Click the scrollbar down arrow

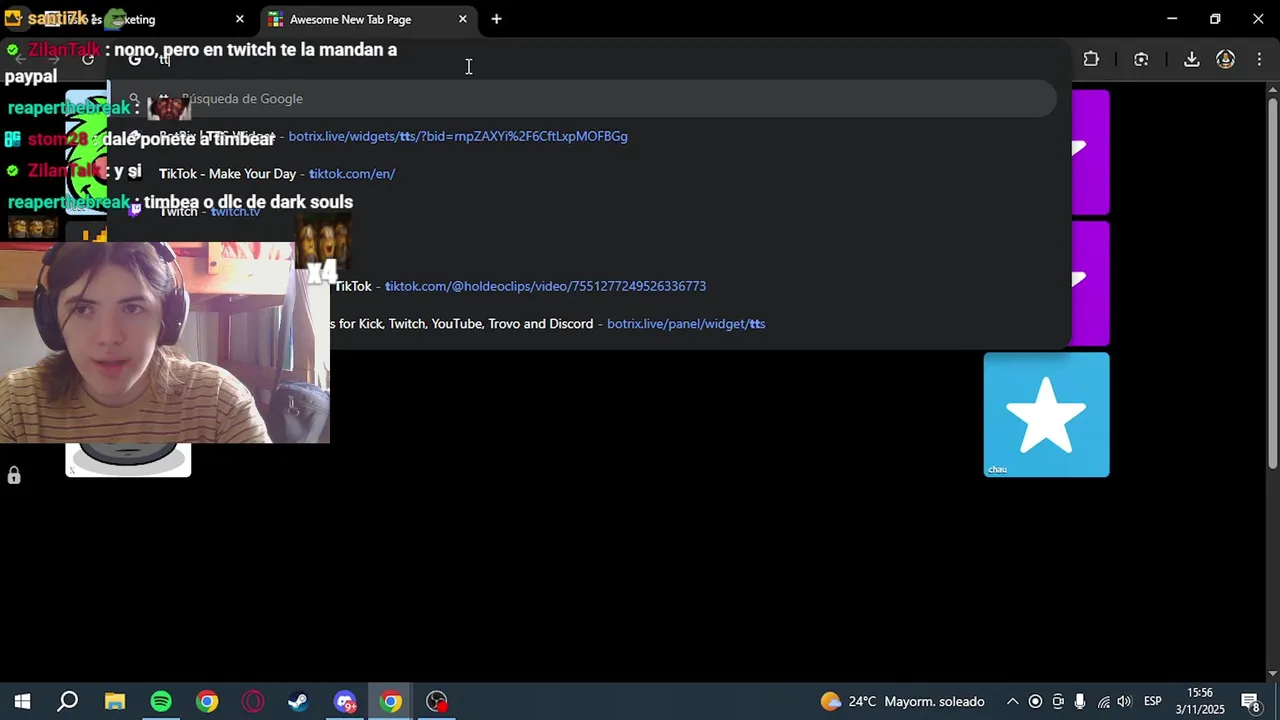pos(1272,674)
